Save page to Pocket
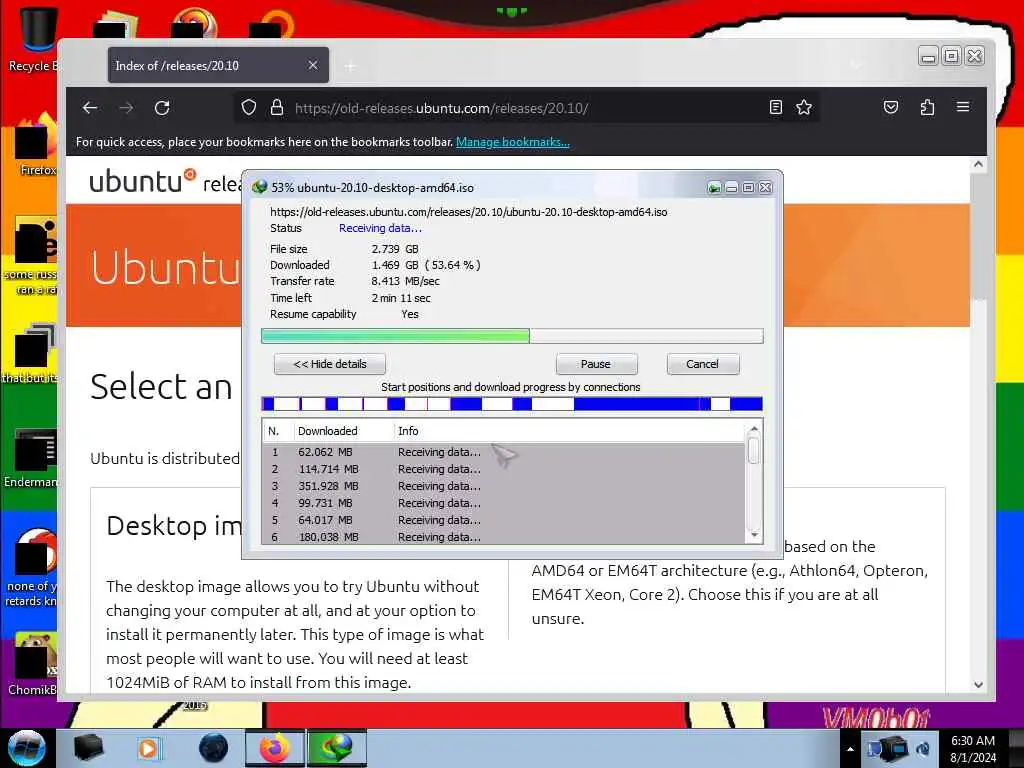 tap(891, 108)
